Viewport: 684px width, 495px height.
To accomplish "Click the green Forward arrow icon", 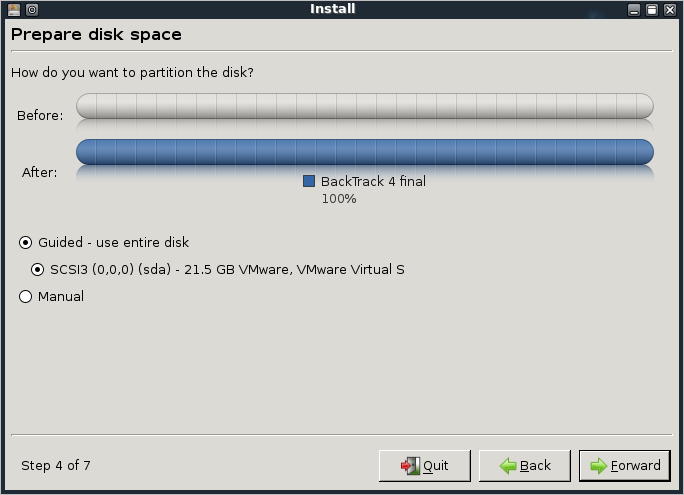I will click(x=598, y=466).
